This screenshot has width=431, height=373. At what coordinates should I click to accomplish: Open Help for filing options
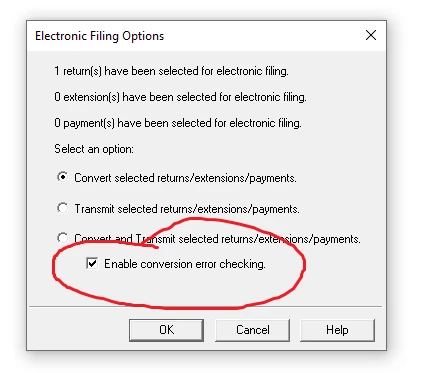(x=337, y=330)
